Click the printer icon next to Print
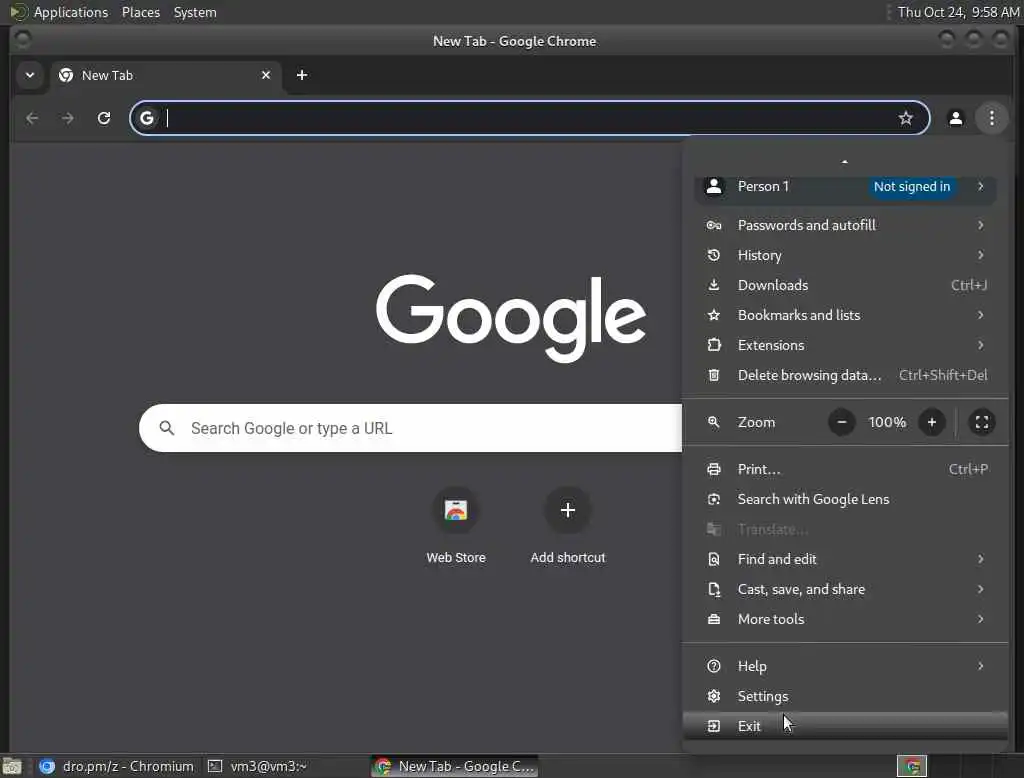 pos(714,470)
